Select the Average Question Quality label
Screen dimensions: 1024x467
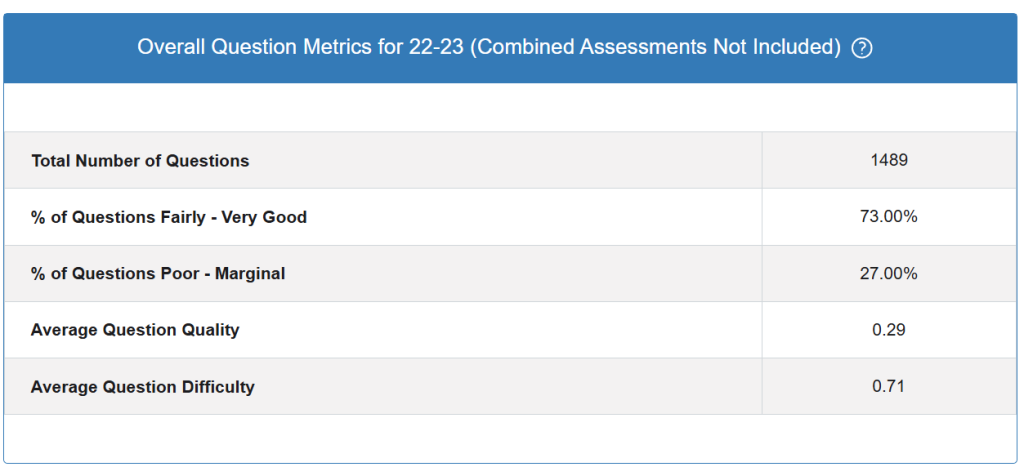135,330
